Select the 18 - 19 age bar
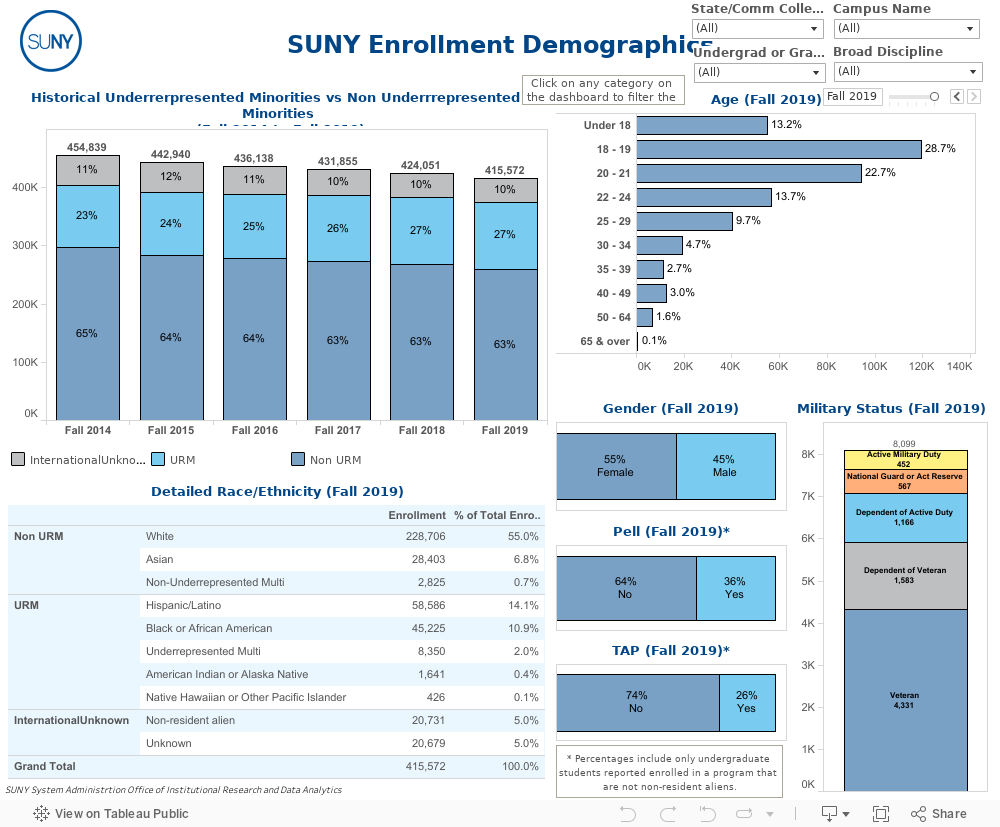Viewport: 1000px width, 827px height. click(x=779, y=149)
